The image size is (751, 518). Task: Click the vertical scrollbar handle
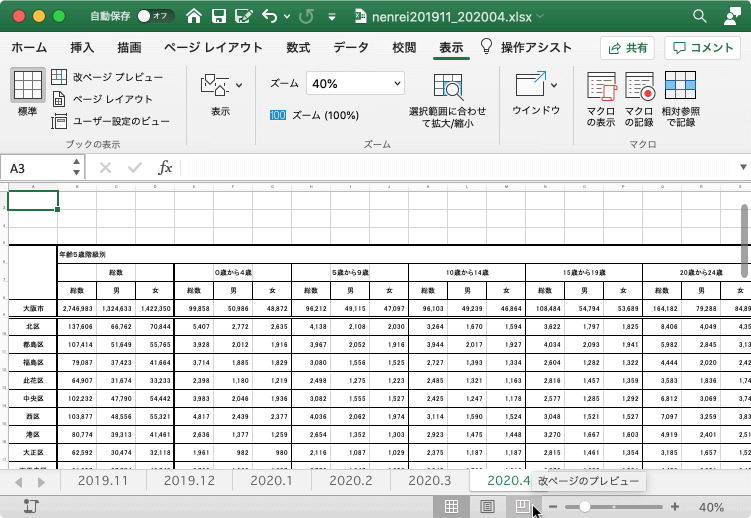coord(745,241)
